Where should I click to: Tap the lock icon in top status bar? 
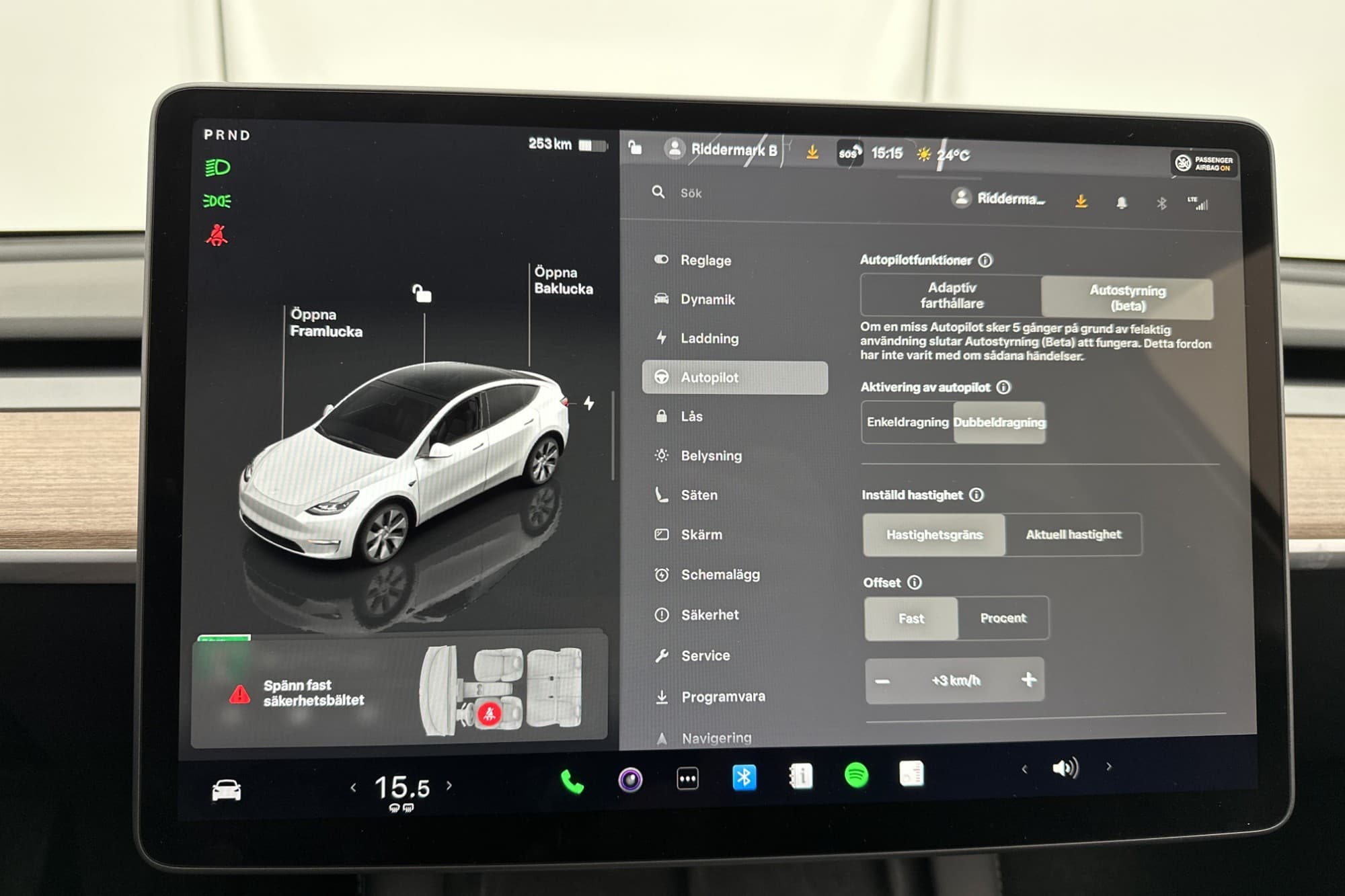635,147
